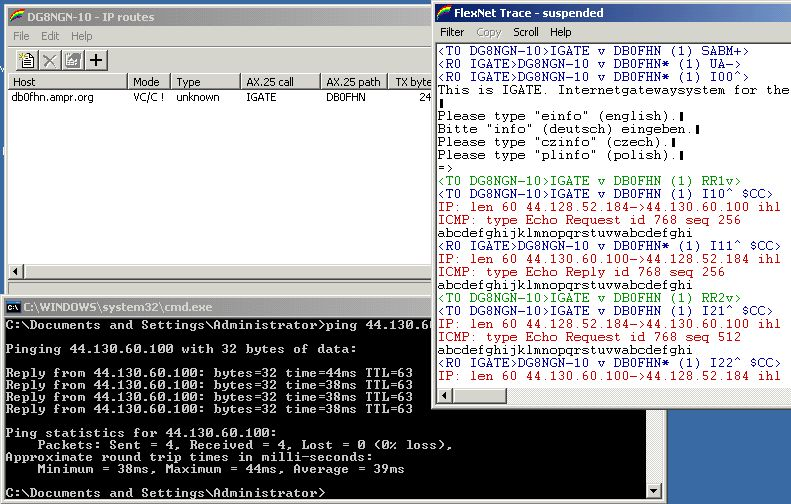Click the edit properties toolbar icon
This screenshot has height=504, width=791.
(x=72, y=60)
